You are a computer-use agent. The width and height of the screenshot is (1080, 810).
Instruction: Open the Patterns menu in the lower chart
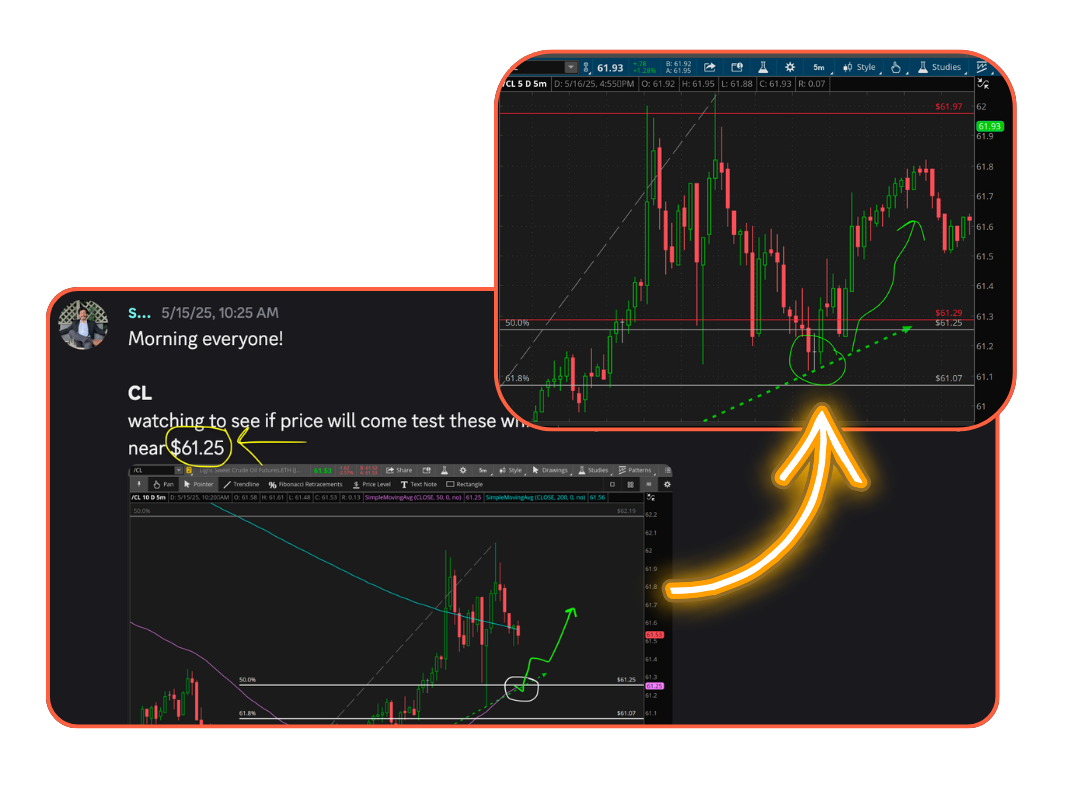pyautogui.click(x=635, y=470)
